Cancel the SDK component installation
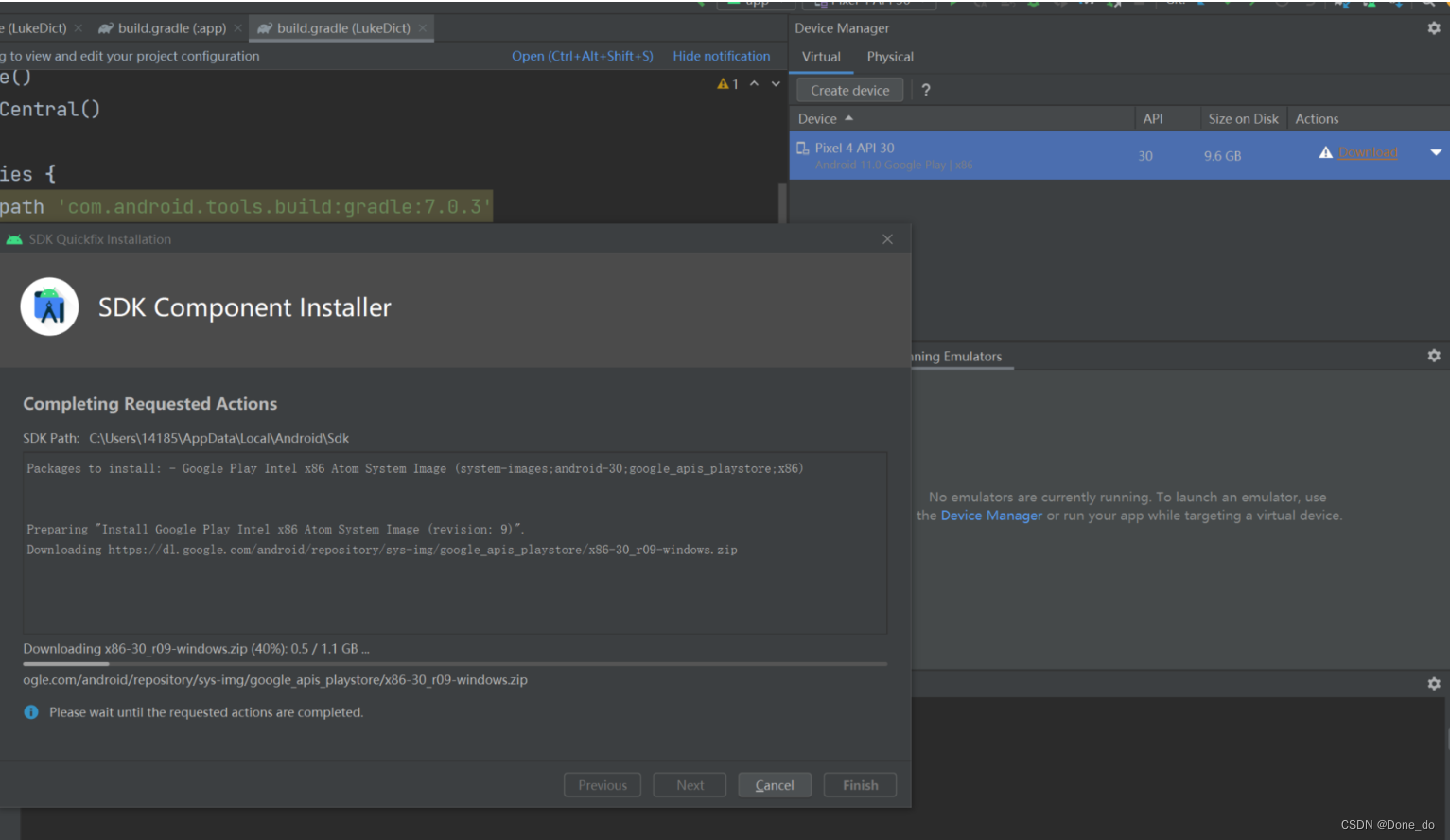The height and width of the screenshot is (840, 1450). pyautogui.click(x=775, y=785)
